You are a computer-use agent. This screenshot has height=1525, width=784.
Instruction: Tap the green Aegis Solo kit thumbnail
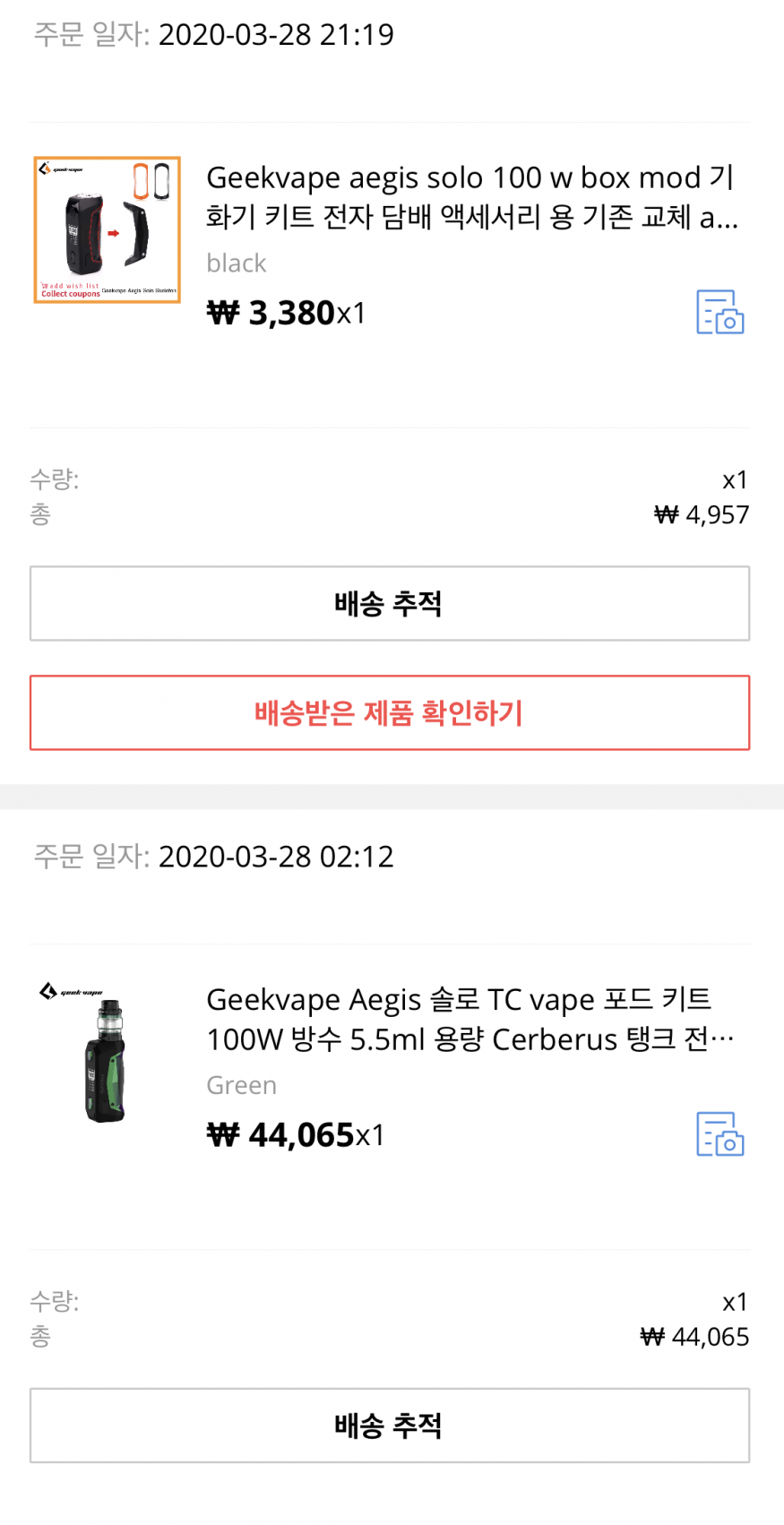tap(106, 1055)
